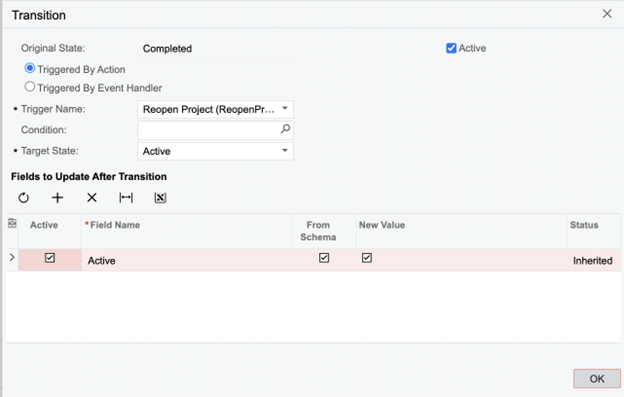
Task: Click the OK button
Action: [597, 378]
